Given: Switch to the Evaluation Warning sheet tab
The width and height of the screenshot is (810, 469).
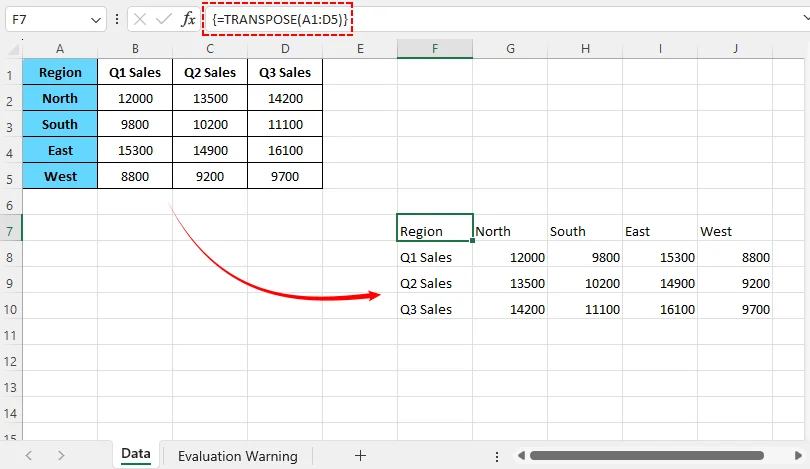Looking at the screenshot, I should click(238, 456).
